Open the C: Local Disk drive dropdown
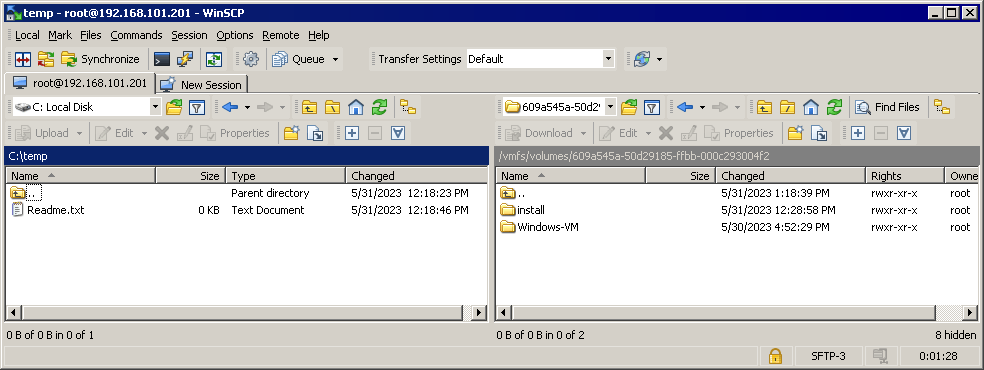 87,107
